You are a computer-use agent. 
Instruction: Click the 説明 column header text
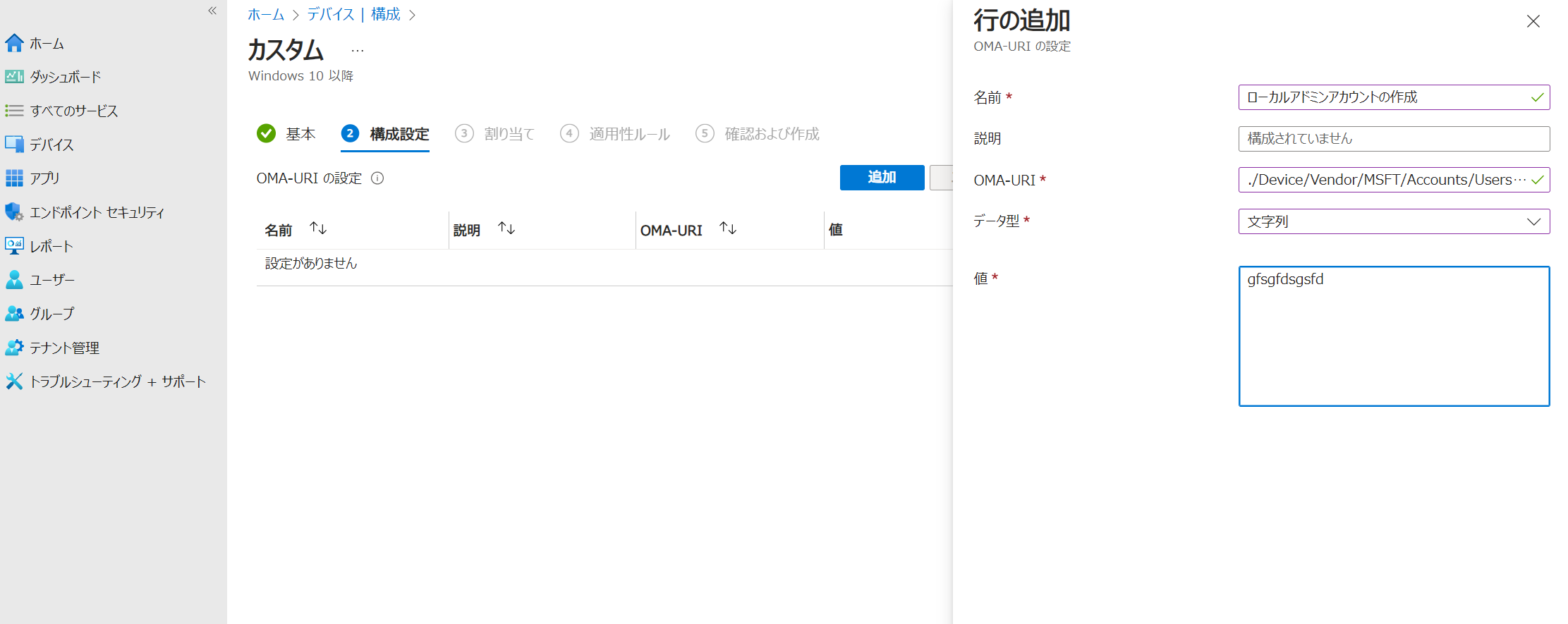pos(467,230)
